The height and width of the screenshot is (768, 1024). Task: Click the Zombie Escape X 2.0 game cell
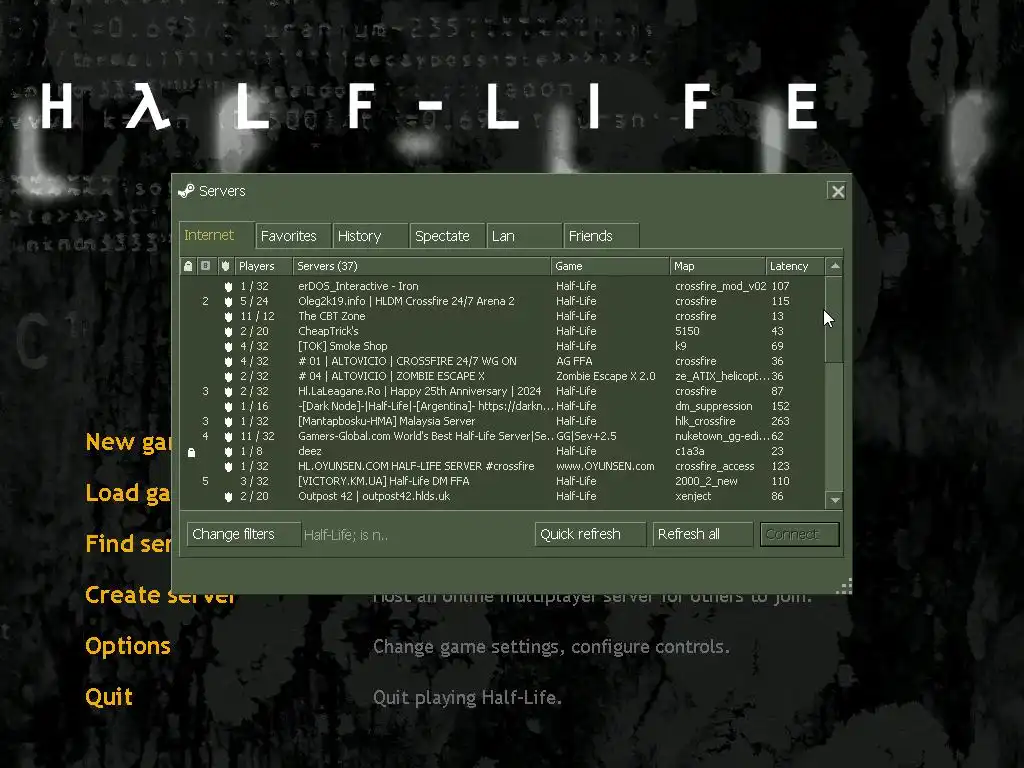point(605,377)
